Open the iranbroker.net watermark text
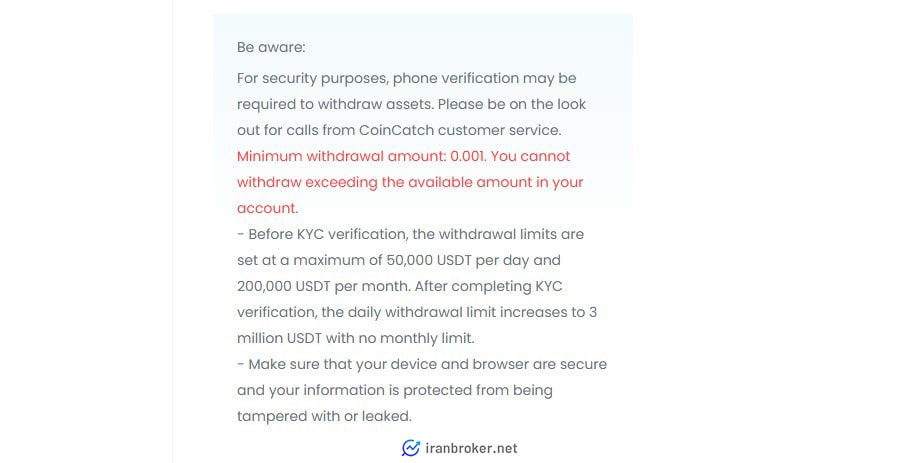 [471, 448]
